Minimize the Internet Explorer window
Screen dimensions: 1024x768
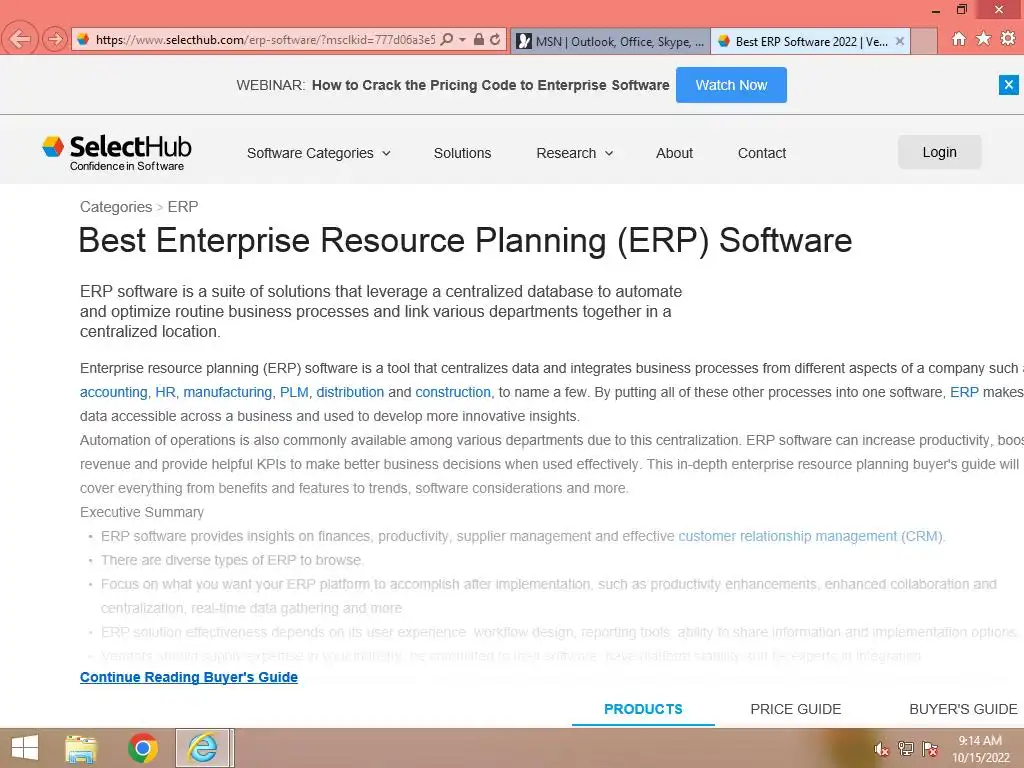coord(936,10)
